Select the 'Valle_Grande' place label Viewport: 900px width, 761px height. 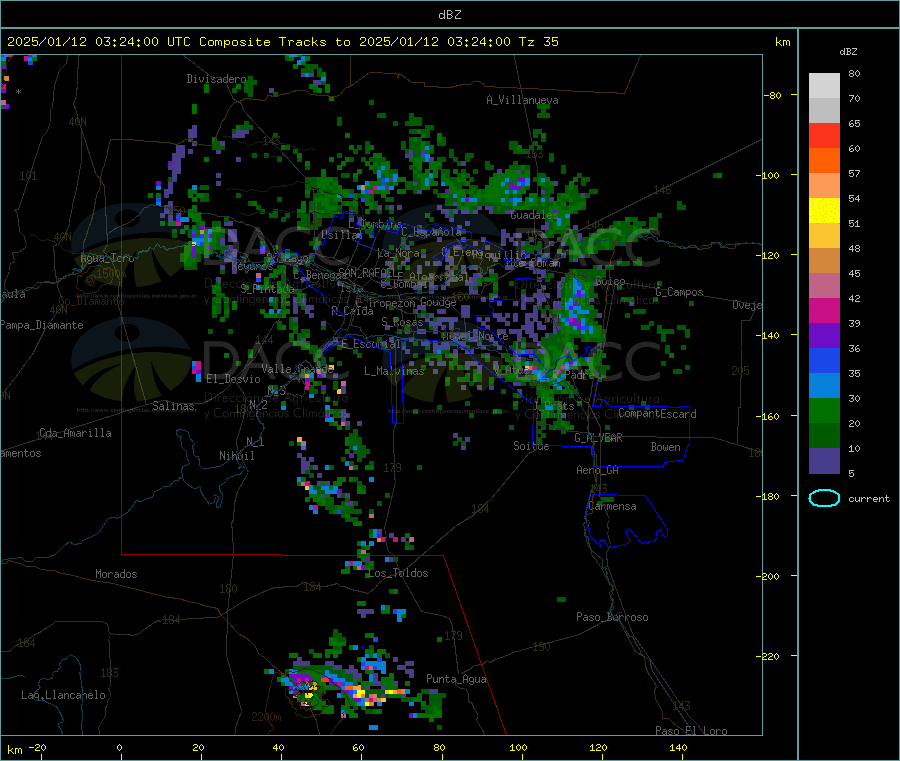pos(297,368)
